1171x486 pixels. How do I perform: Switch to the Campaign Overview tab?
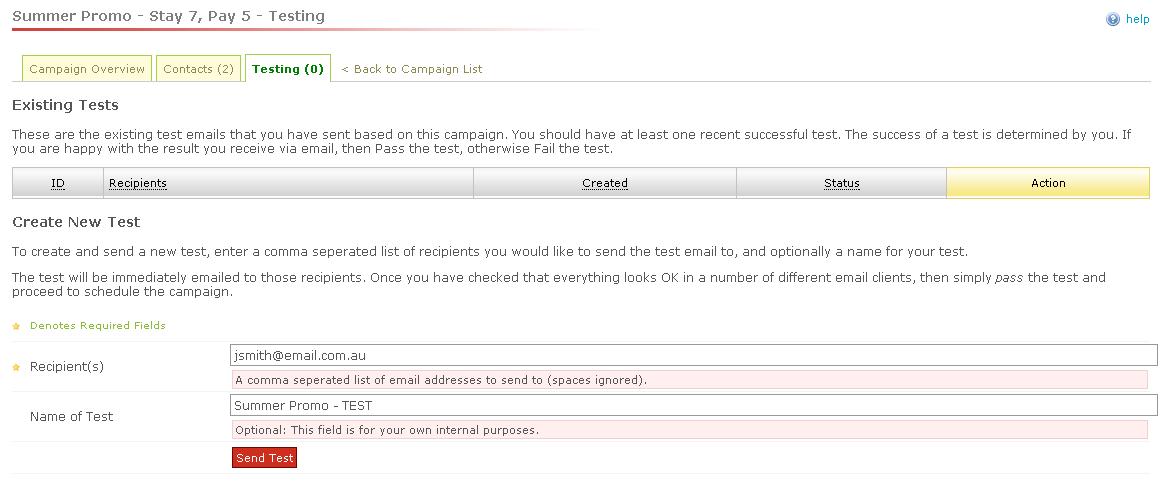point(87,69)
